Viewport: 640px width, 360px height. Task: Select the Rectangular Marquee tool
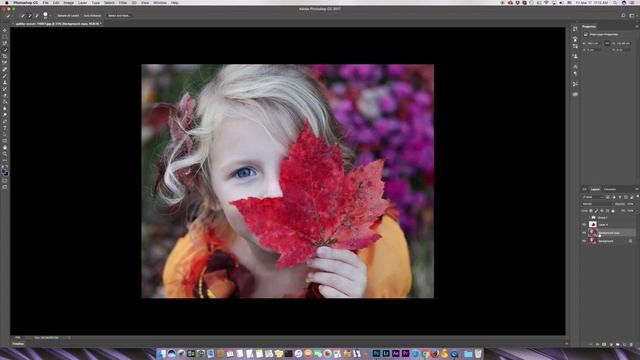(5, 37)
